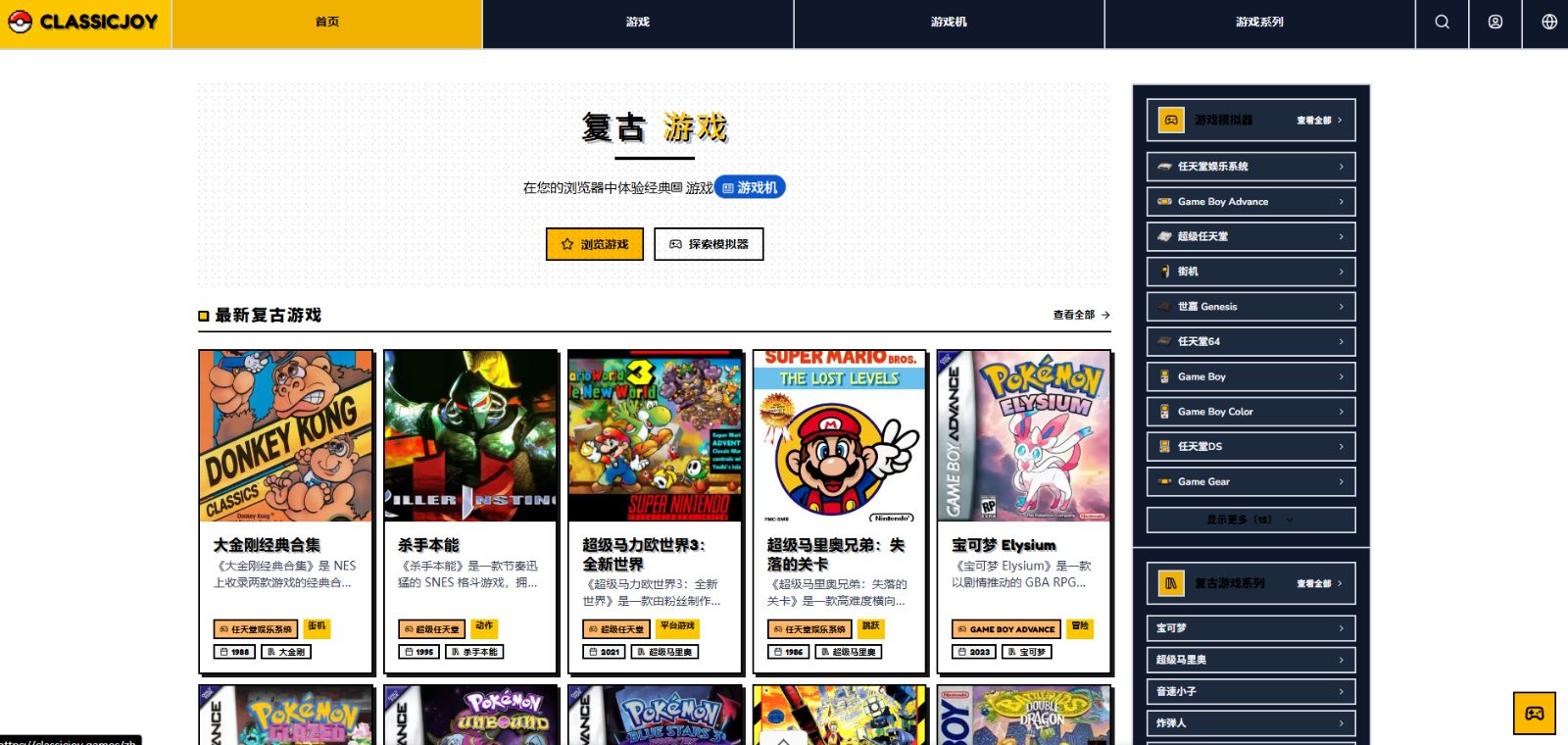
Task: Select the 游戏 navigation tab
Action: [x=638, y=23]
